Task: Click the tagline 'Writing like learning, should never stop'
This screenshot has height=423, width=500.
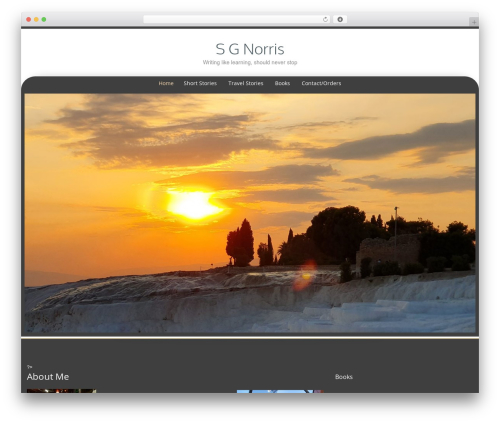Action: tap(250, 62)
